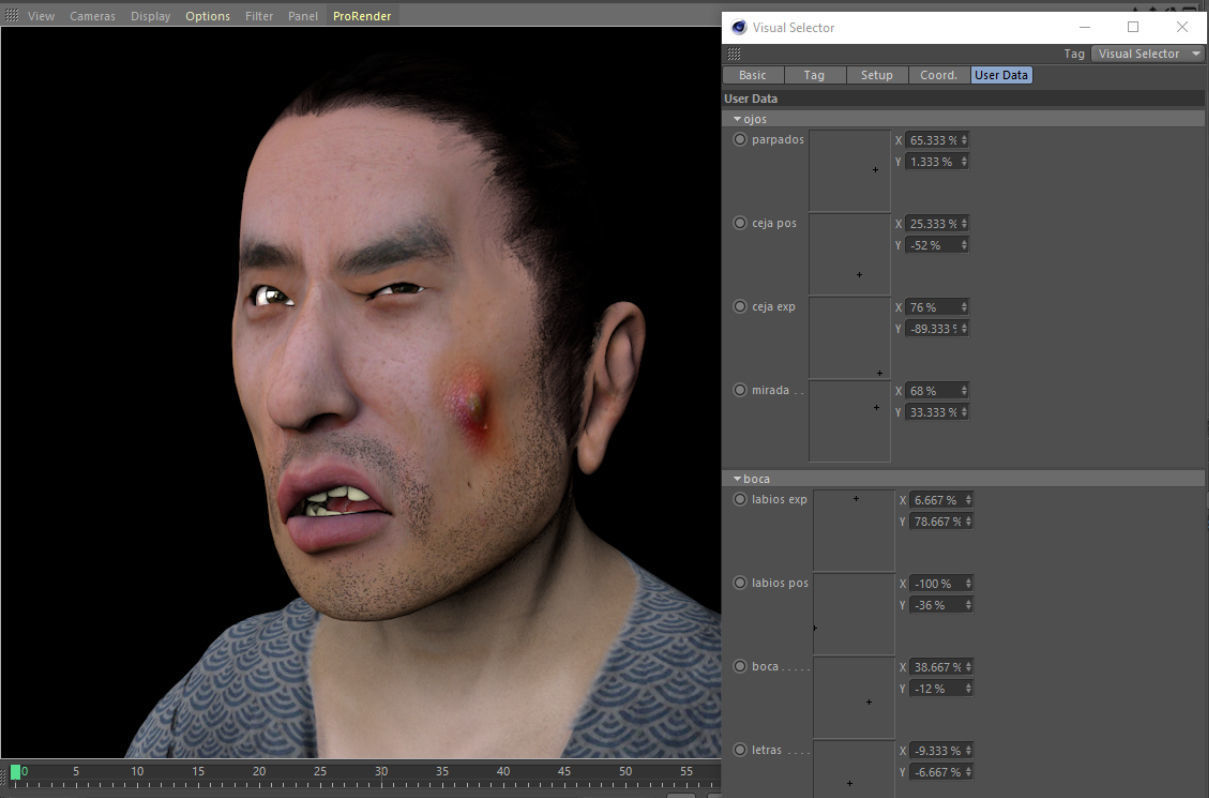
Task: Click inside the ceja exp 2D pad
Action: click(850, 338)
